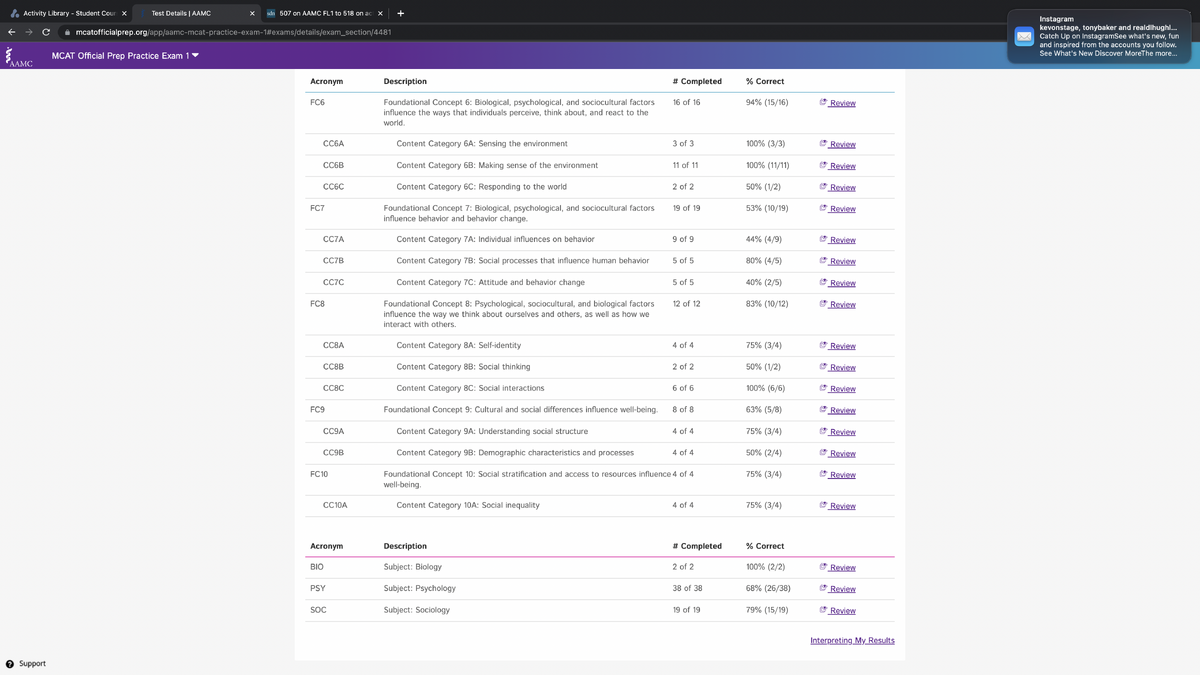Click the Instagram notification mail icon

click(x=1024, y=37)
